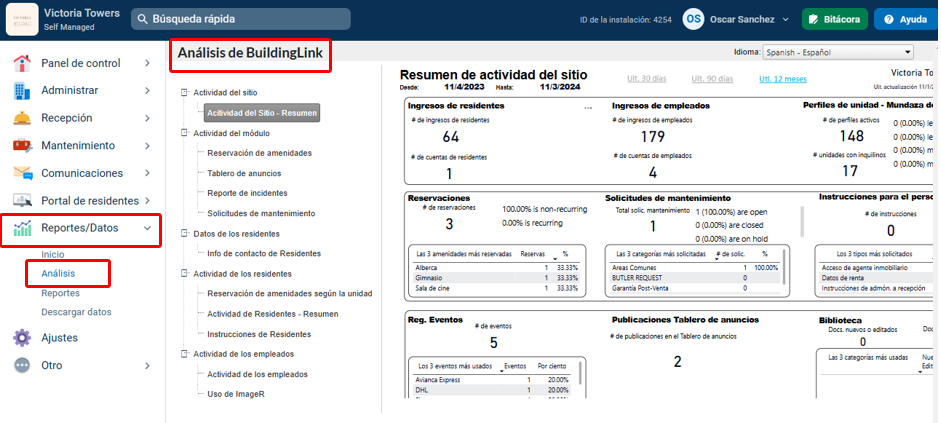Click the ellipsis on Ingresos de residentes
The image size is (941, 423).
click(588, 108)
